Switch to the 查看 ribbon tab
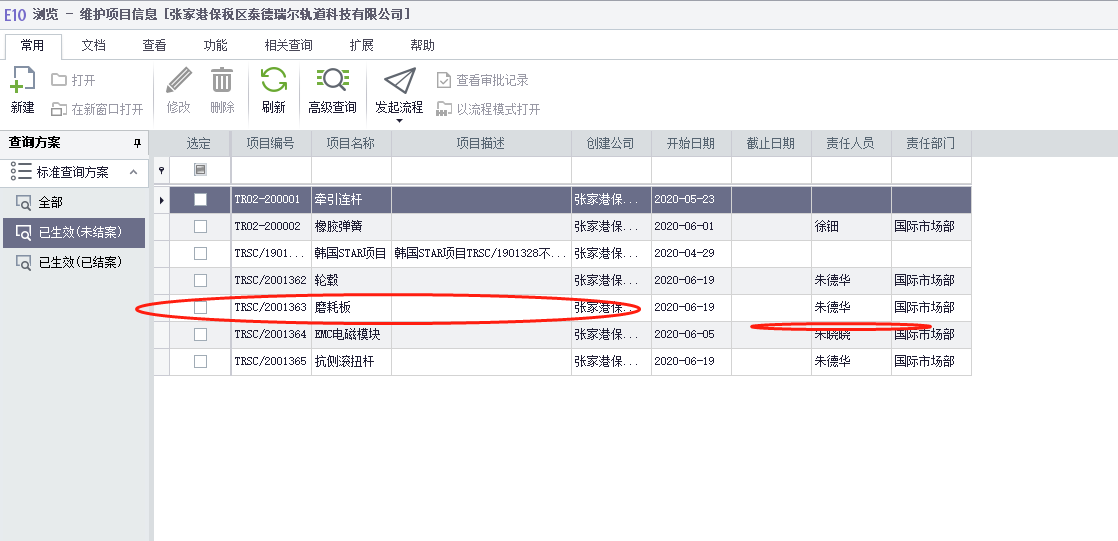This screenshot has width=1118, height=541. (154, 46)
